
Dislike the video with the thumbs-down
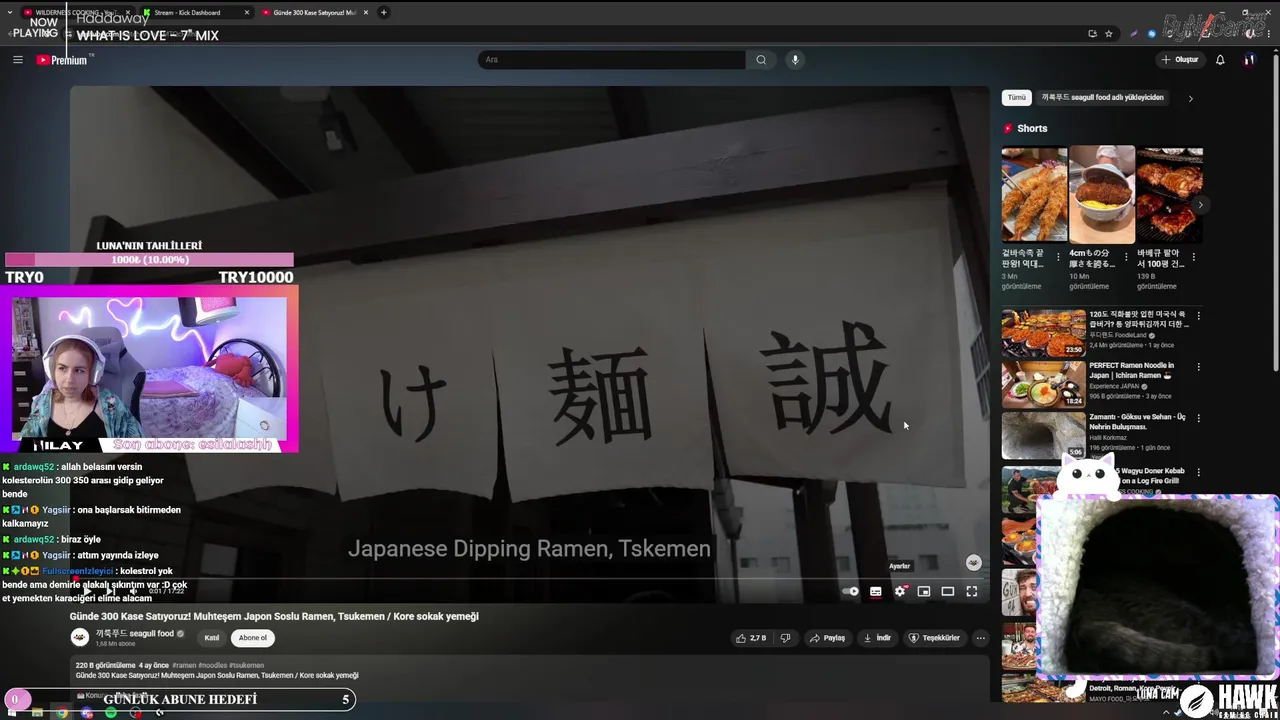(x=786, y=638)
